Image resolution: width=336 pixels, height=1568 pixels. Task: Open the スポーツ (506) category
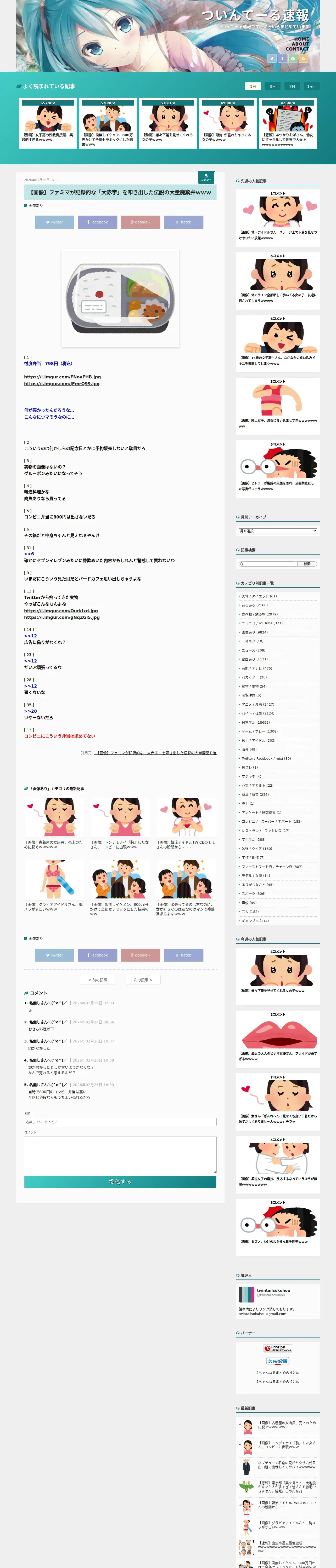pyautogui.click(x=254, y=893)
